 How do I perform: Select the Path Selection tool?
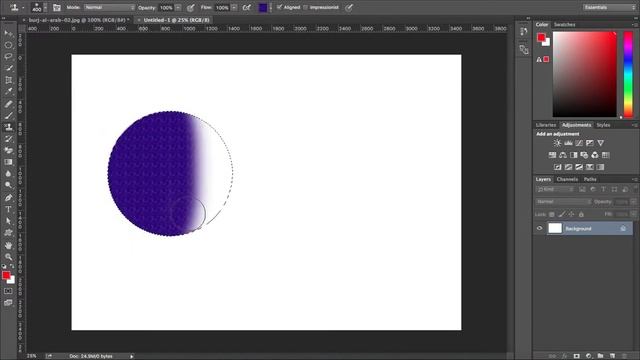pos(8,221)
